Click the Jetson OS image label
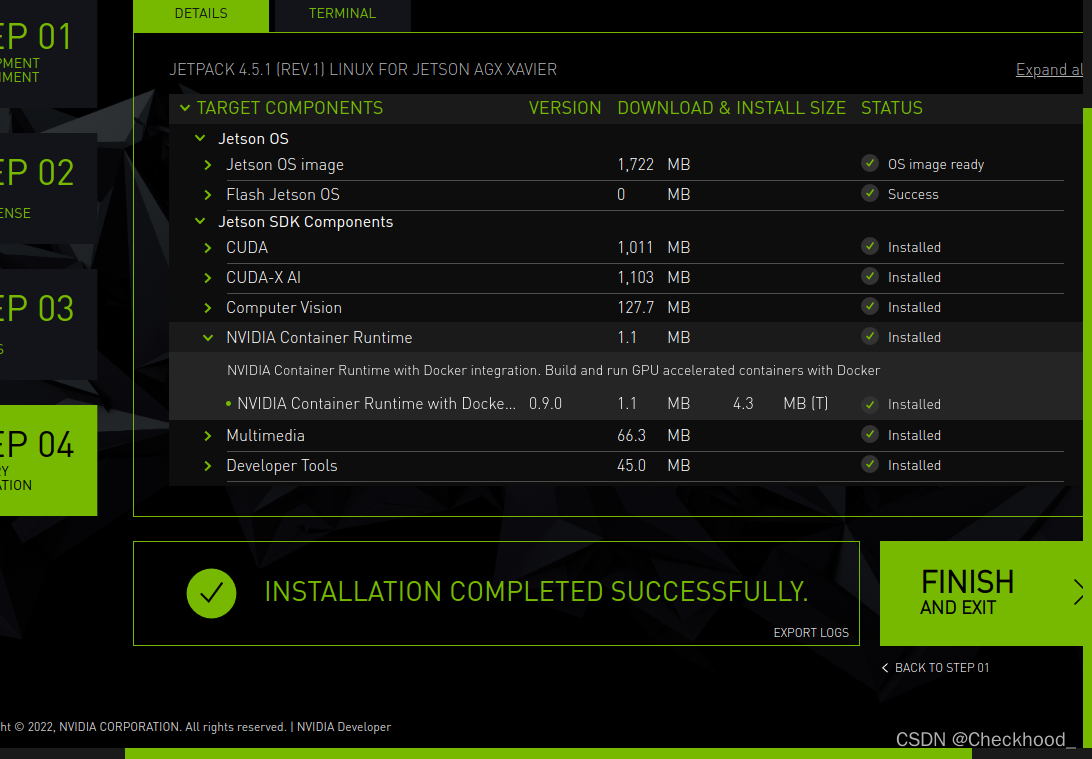1092x759 pixels. 285,165
